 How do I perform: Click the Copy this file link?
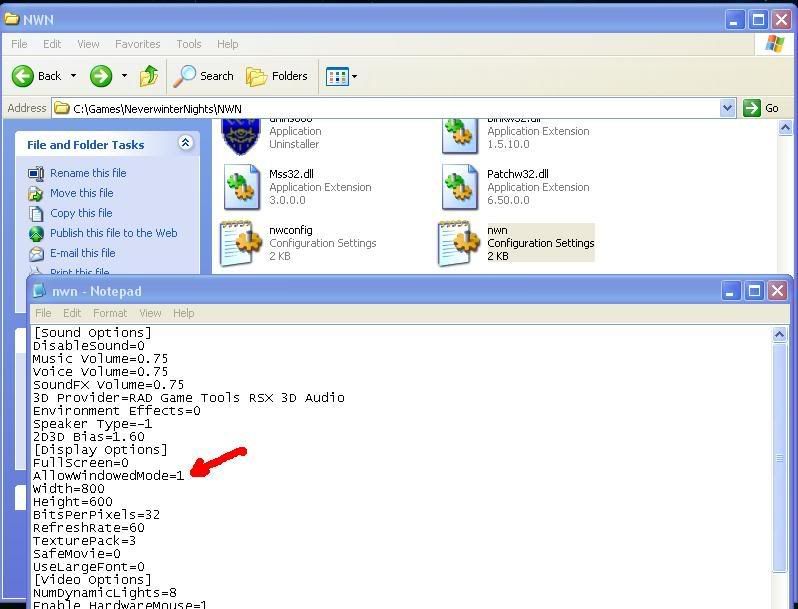[x=81, y=213]
